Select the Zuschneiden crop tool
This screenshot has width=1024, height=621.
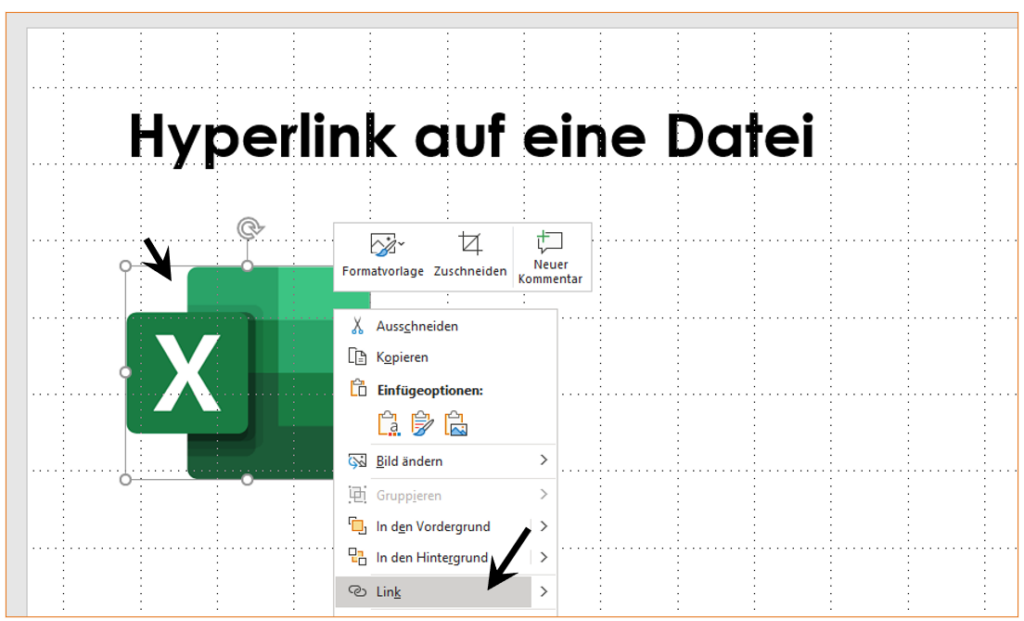tap(470, 255)
